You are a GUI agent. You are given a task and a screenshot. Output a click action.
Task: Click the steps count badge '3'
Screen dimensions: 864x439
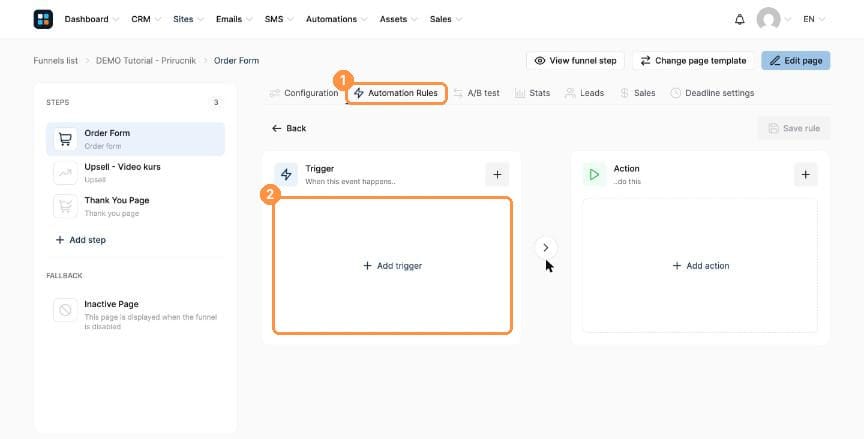pyautogui.click(x=216, y=102)
